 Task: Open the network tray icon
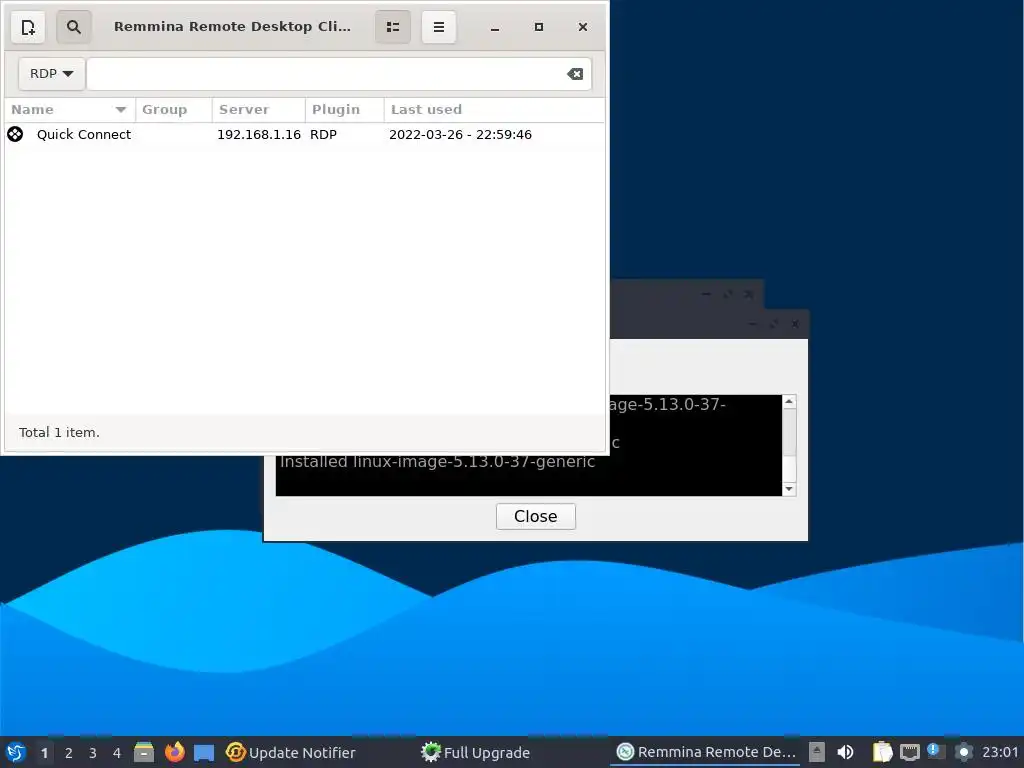(x=910, y=752)
